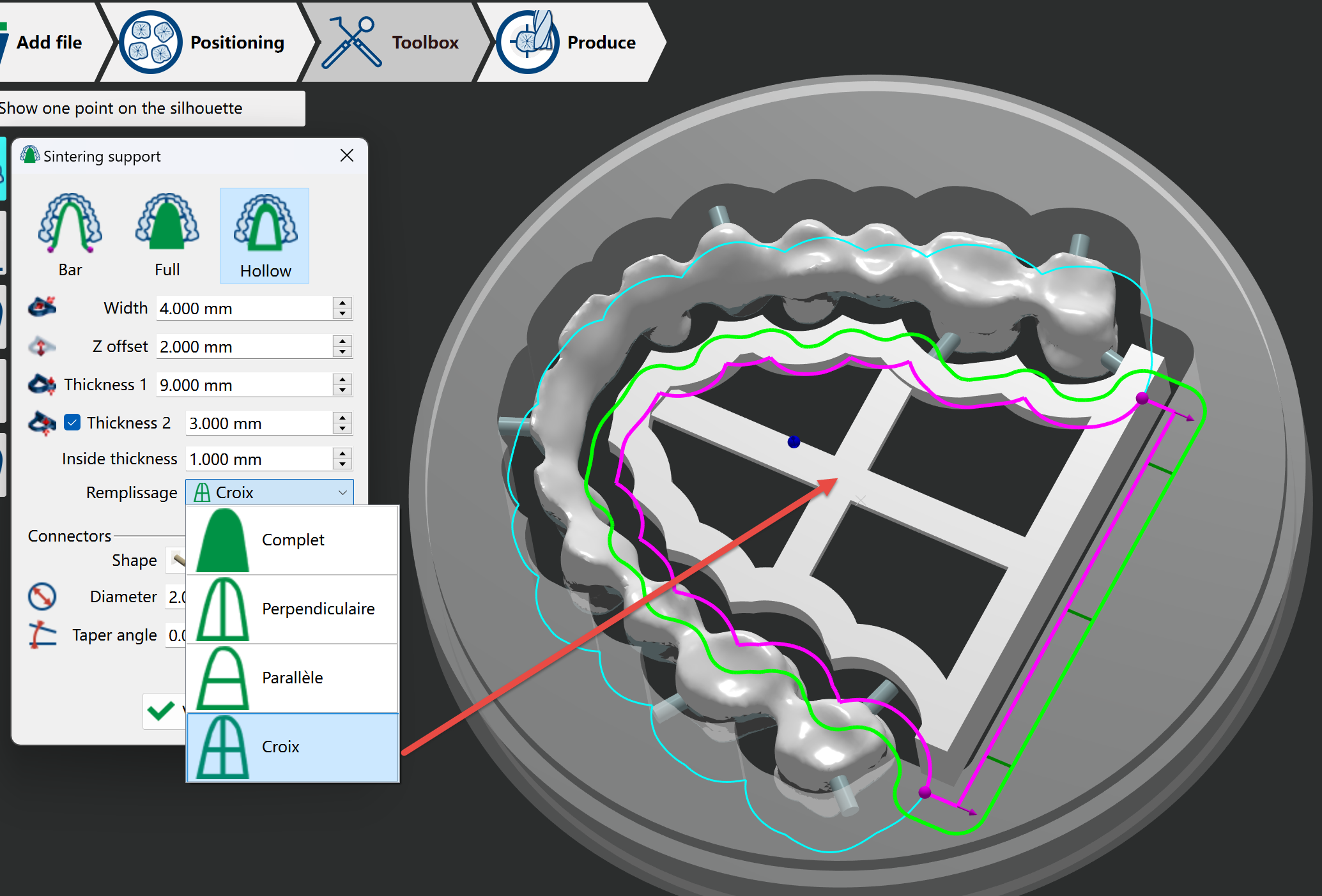Screen dimensions: 1322x896
Task: Click the Taper angle icon
Action: (42, 635)
